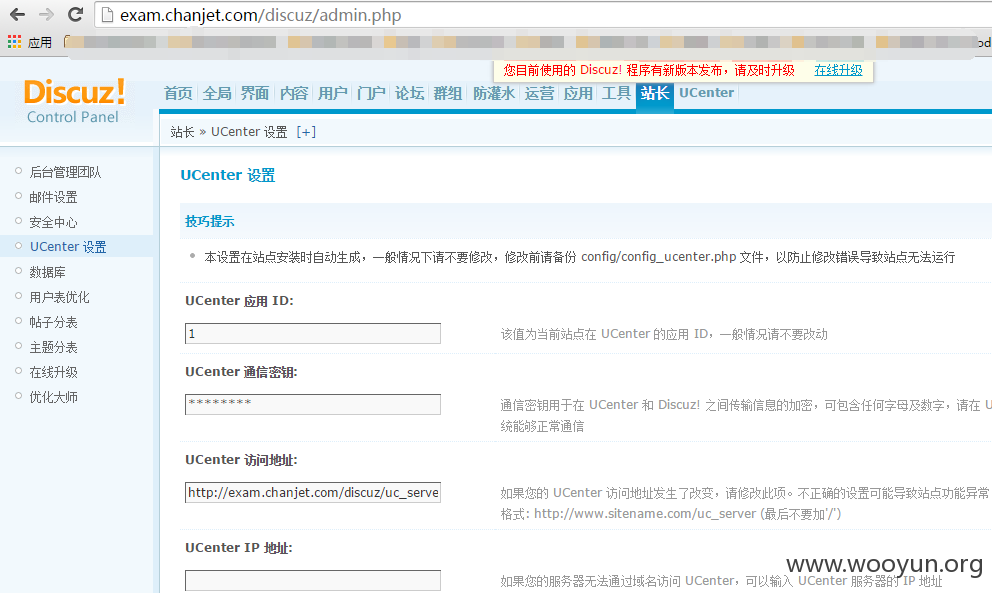Click the UCenter IP 地址 input field

313,580
